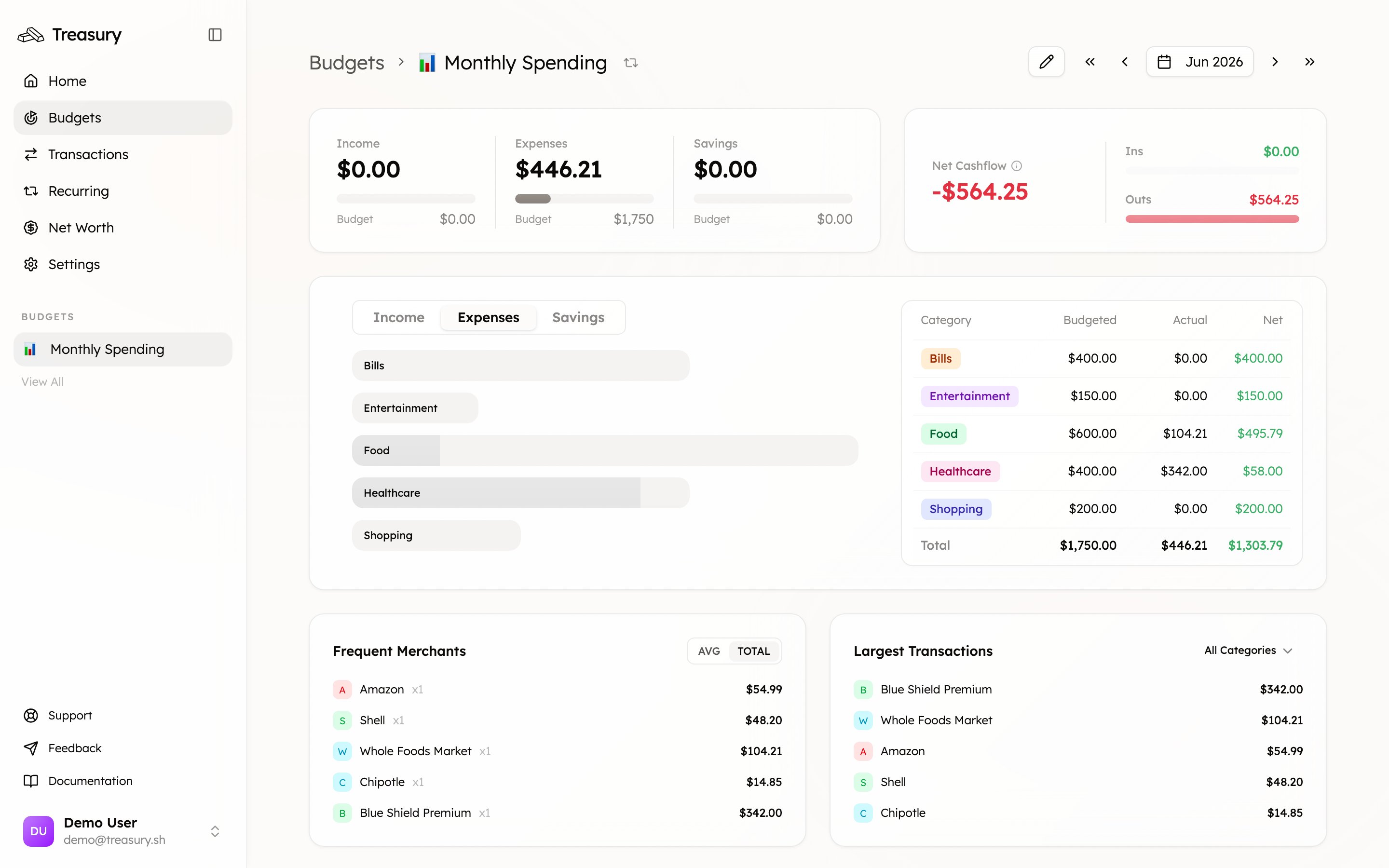
Task: Click the Healthcare category tag
Action: pos(960,471)
